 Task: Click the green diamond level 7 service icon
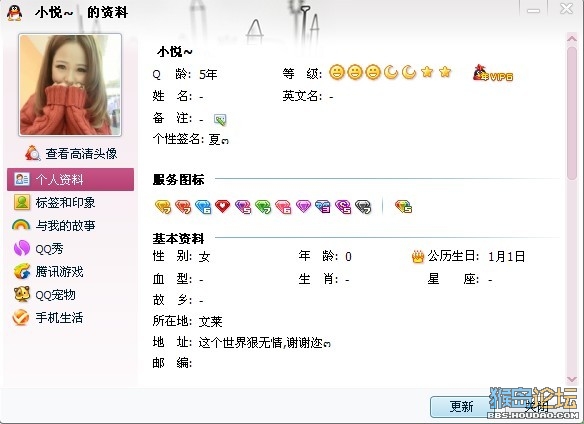click(x=263, y=207)
